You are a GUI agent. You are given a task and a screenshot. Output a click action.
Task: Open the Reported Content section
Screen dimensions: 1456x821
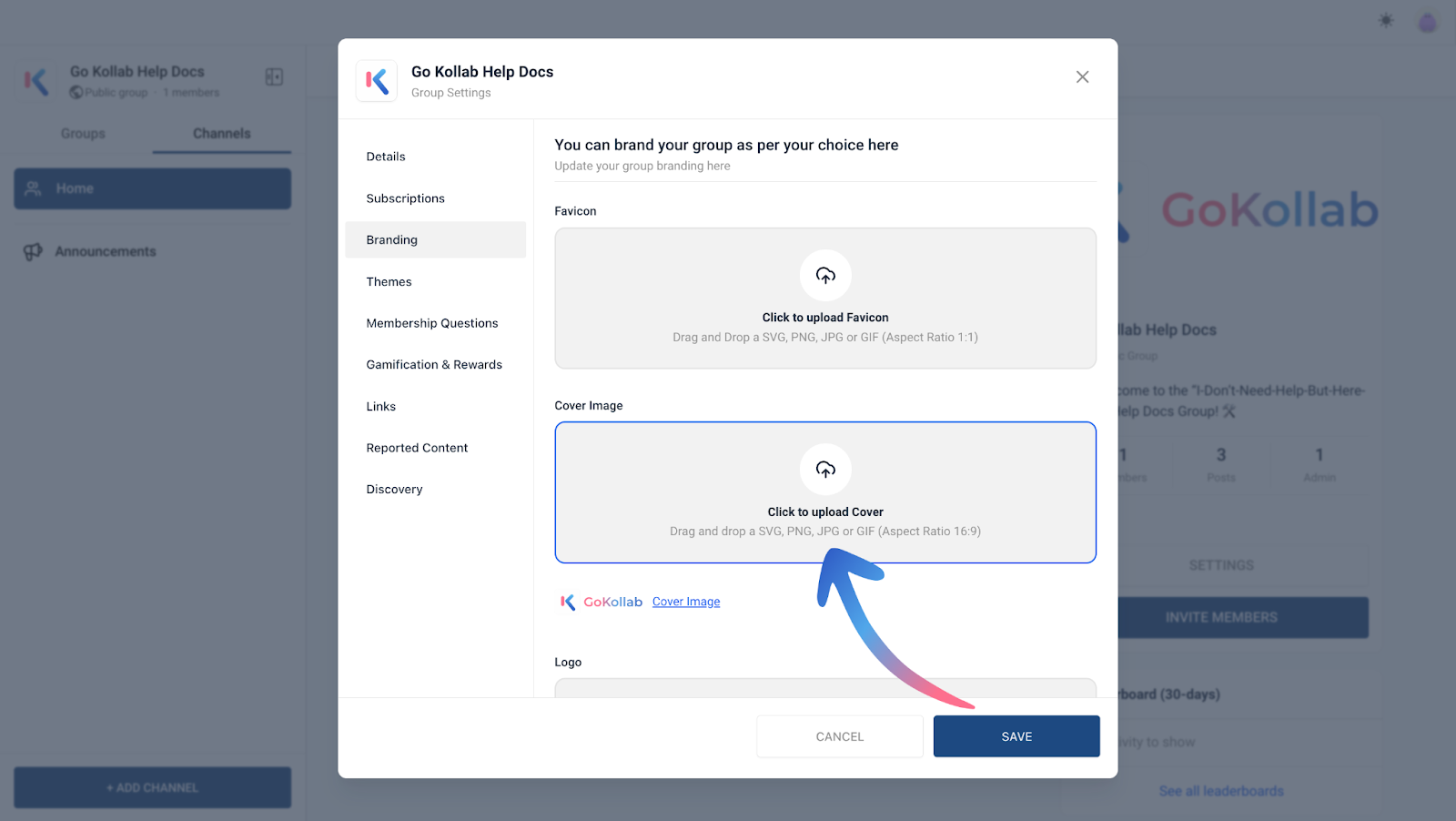(x=435, y=448)
